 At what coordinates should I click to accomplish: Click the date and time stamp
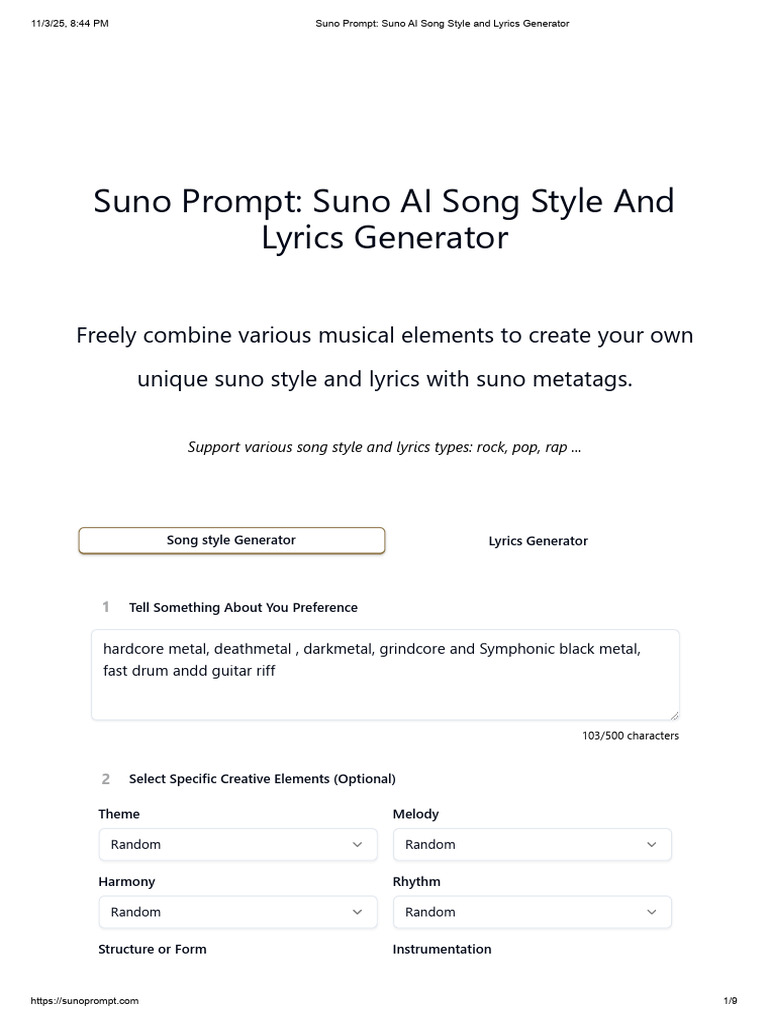(x=70, y=23)
